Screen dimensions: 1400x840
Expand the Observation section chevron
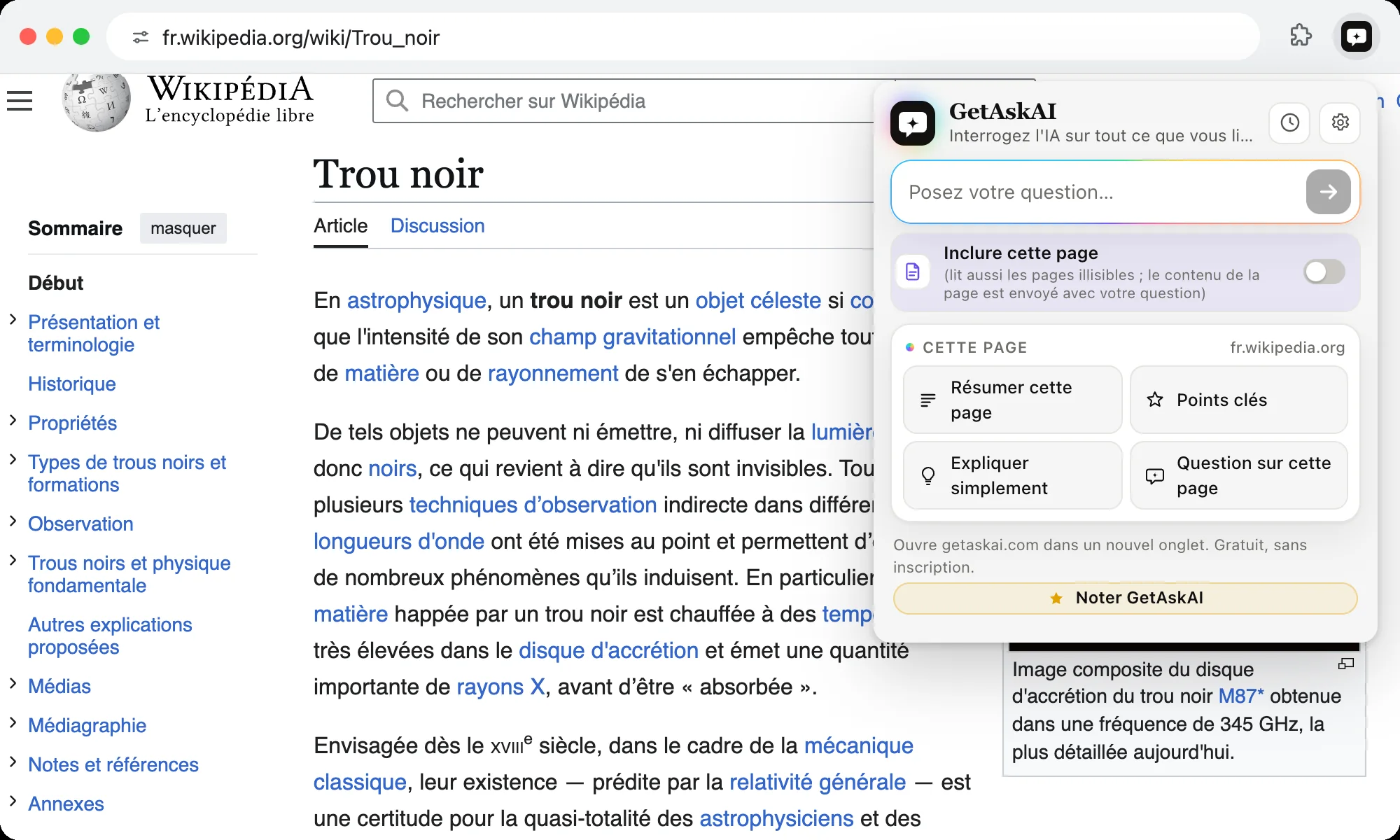pos(13,521)
